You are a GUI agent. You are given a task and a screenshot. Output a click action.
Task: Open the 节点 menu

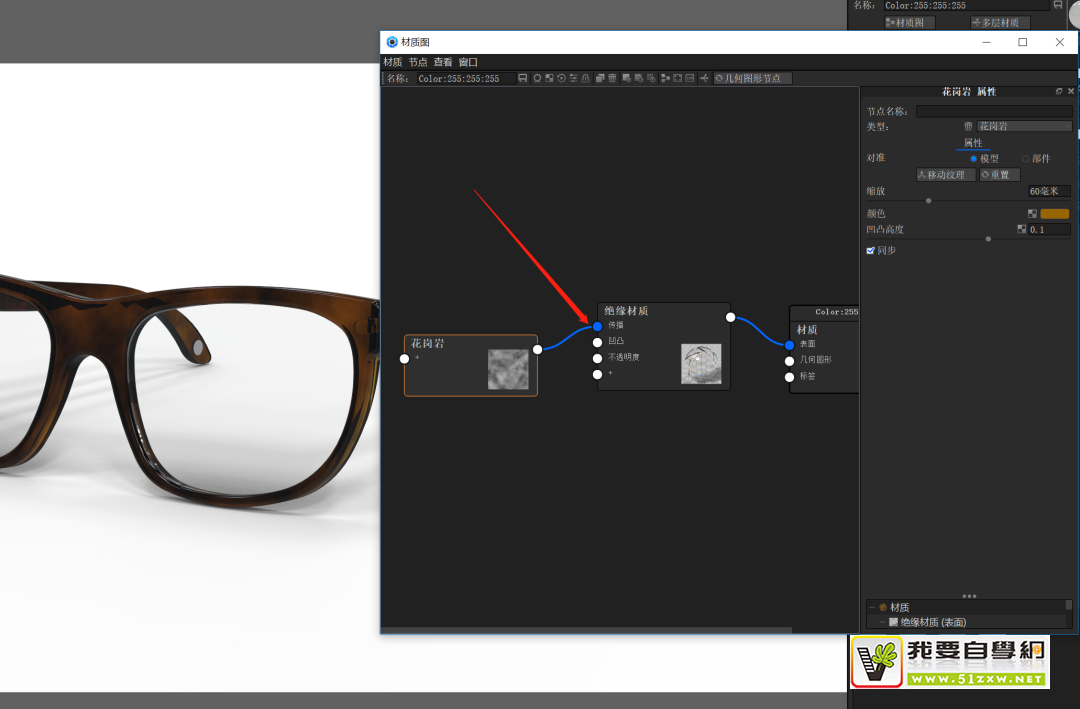pos(417,62)
